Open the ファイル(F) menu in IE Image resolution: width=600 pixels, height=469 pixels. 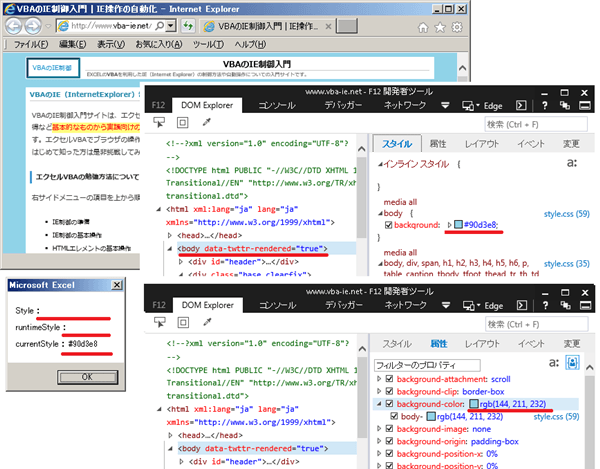point(31,44)
